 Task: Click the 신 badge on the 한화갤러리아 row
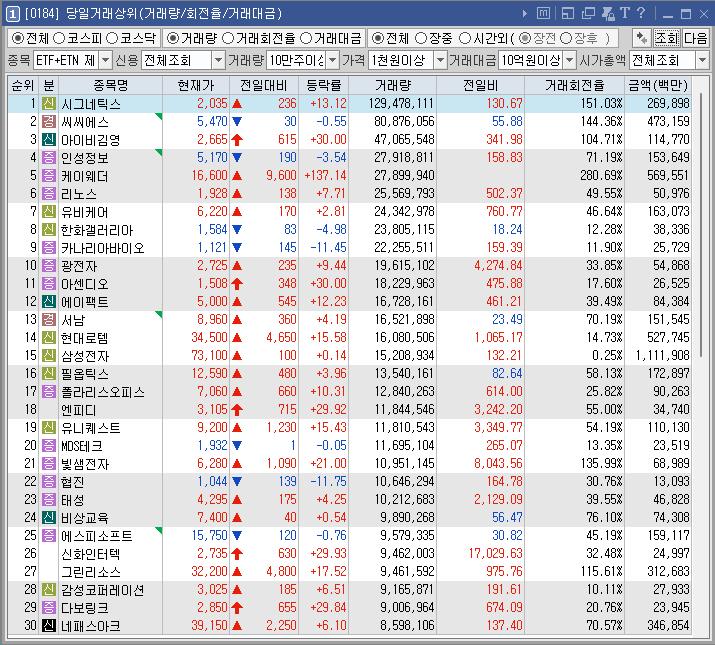49,229
